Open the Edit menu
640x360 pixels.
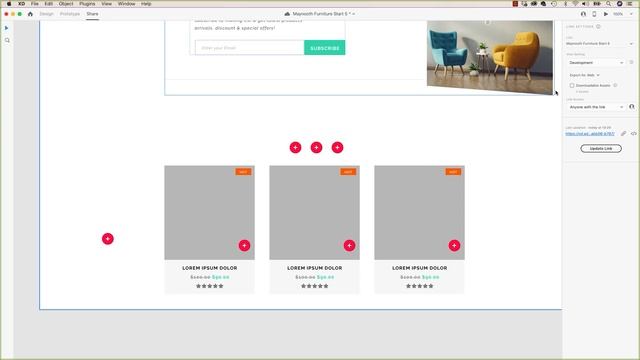(49, 4)
